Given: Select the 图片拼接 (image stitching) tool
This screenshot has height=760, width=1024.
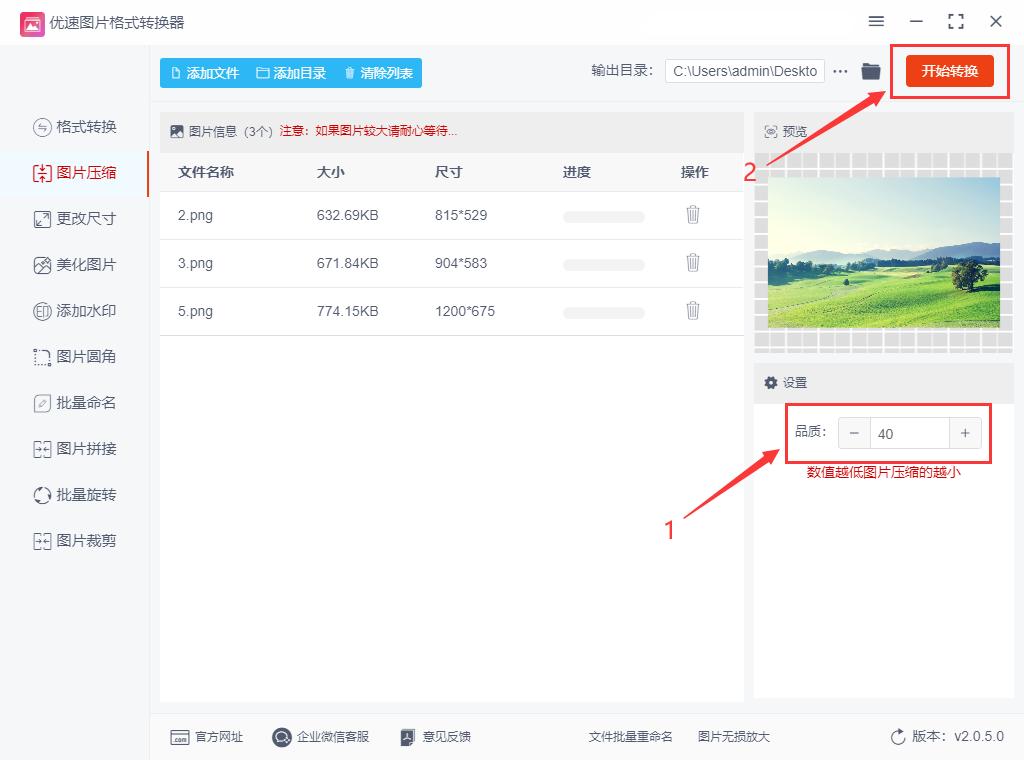Looking at the screenshot, I should coord(75,448).
